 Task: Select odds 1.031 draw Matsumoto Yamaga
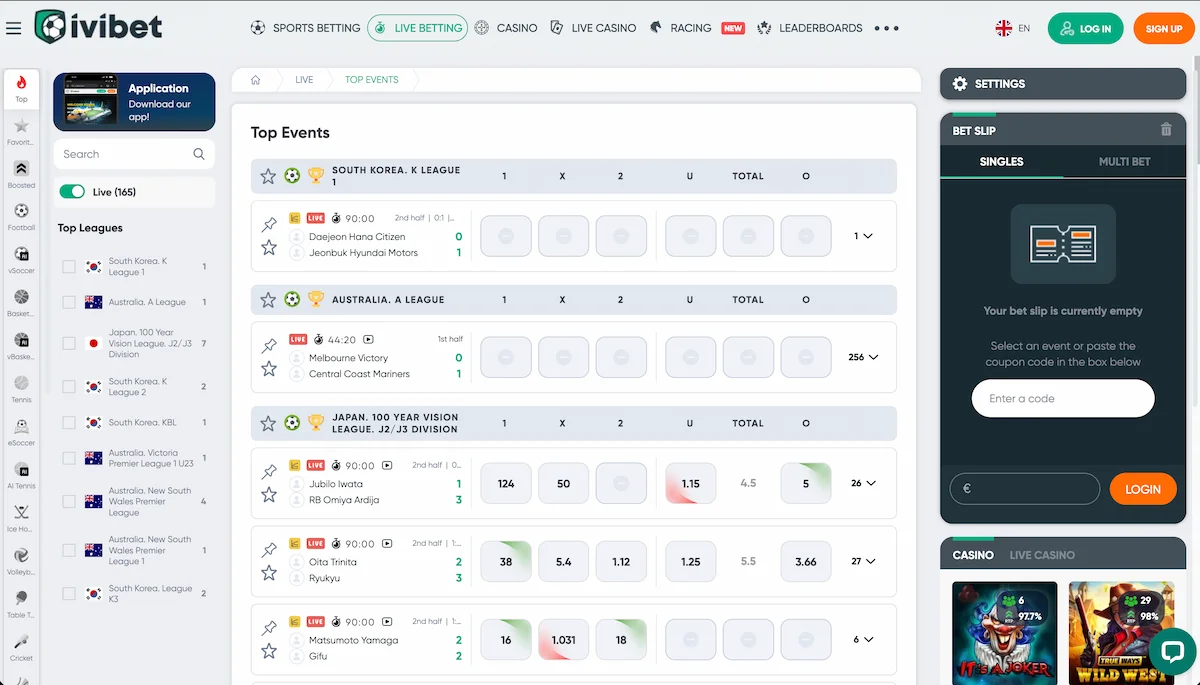[x=563, y=640]
